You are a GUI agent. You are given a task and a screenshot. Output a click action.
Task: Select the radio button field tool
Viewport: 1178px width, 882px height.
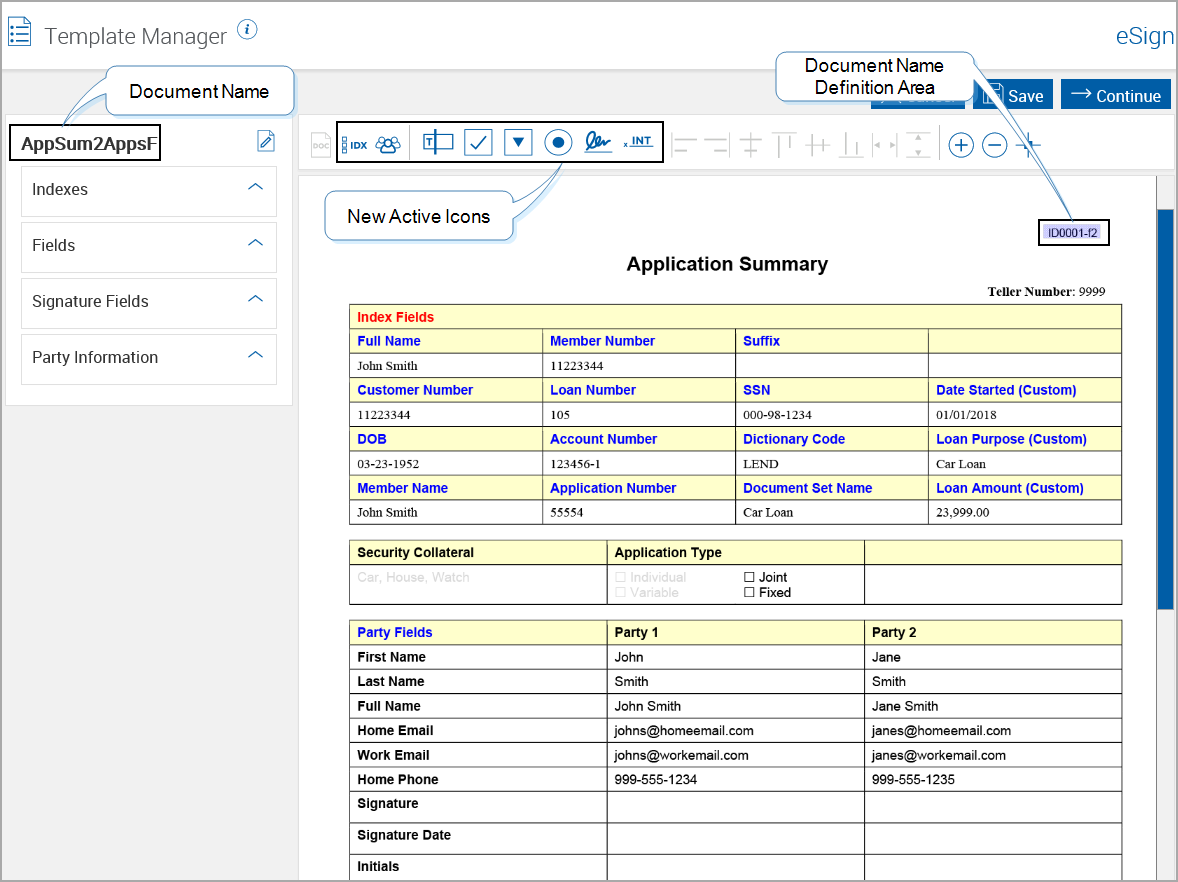pos(558,142)
